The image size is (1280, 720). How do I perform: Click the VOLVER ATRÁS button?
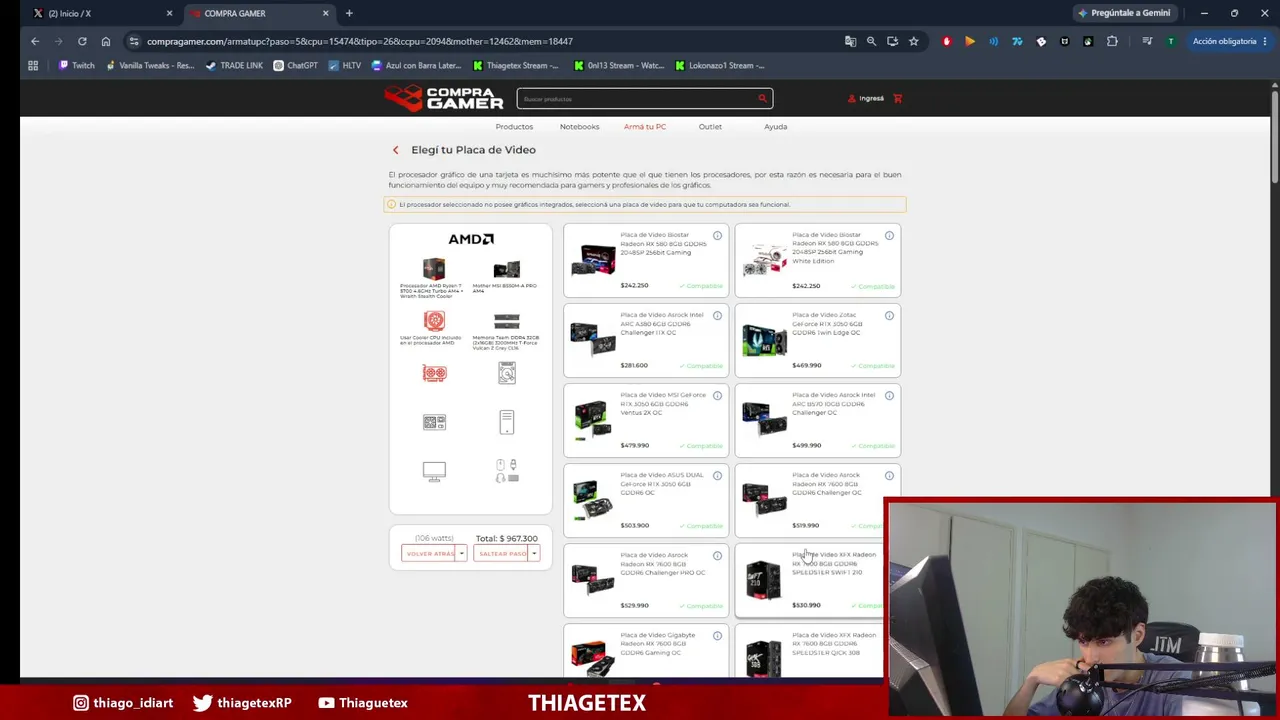[429, 553]
